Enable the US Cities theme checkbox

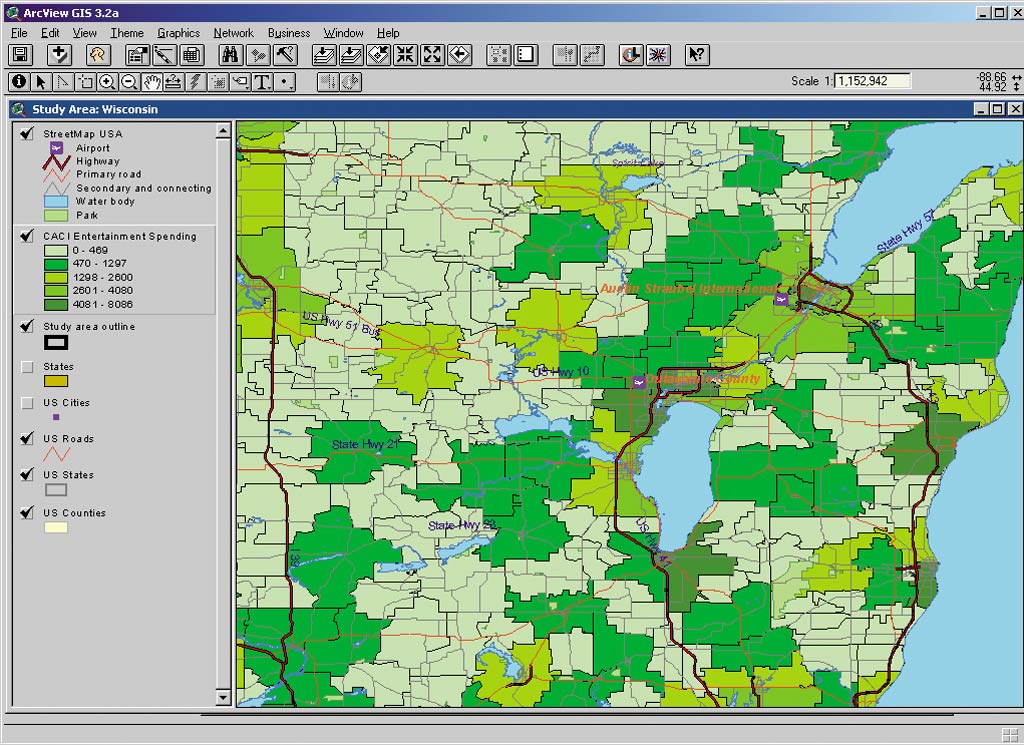coord(27,403)
